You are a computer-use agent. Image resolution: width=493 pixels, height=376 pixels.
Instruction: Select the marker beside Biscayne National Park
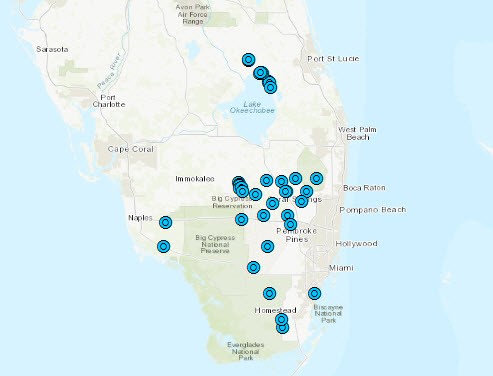click(x=314, y=293)
